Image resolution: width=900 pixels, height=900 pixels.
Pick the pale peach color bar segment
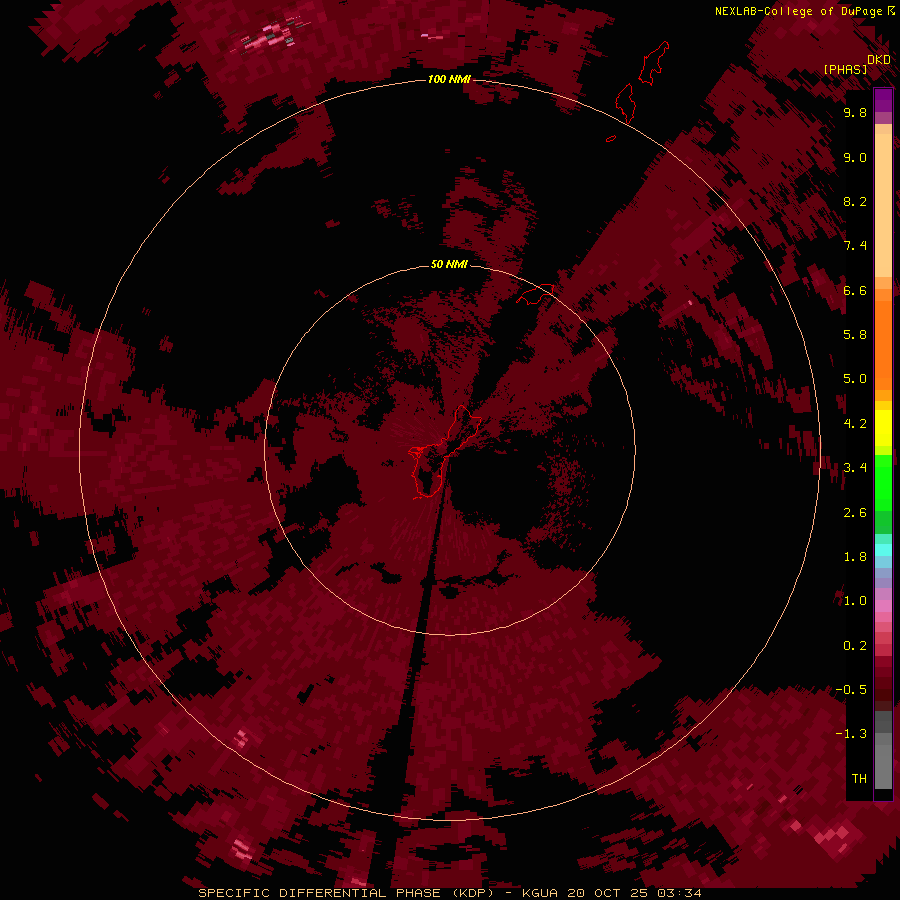883,205
